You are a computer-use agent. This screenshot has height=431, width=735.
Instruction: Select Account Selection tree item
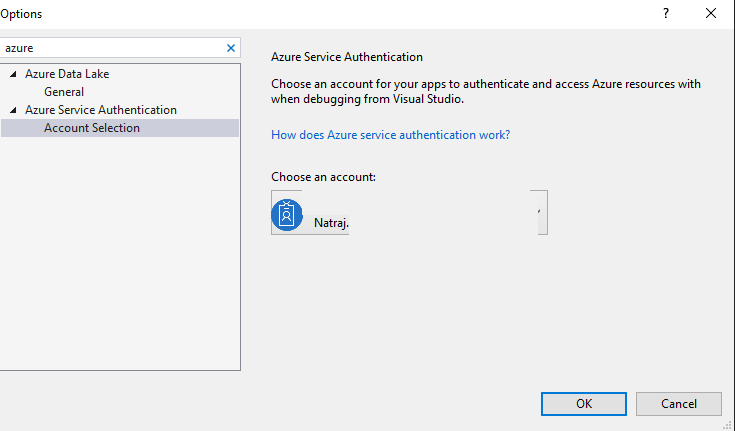tap(120, 128)
